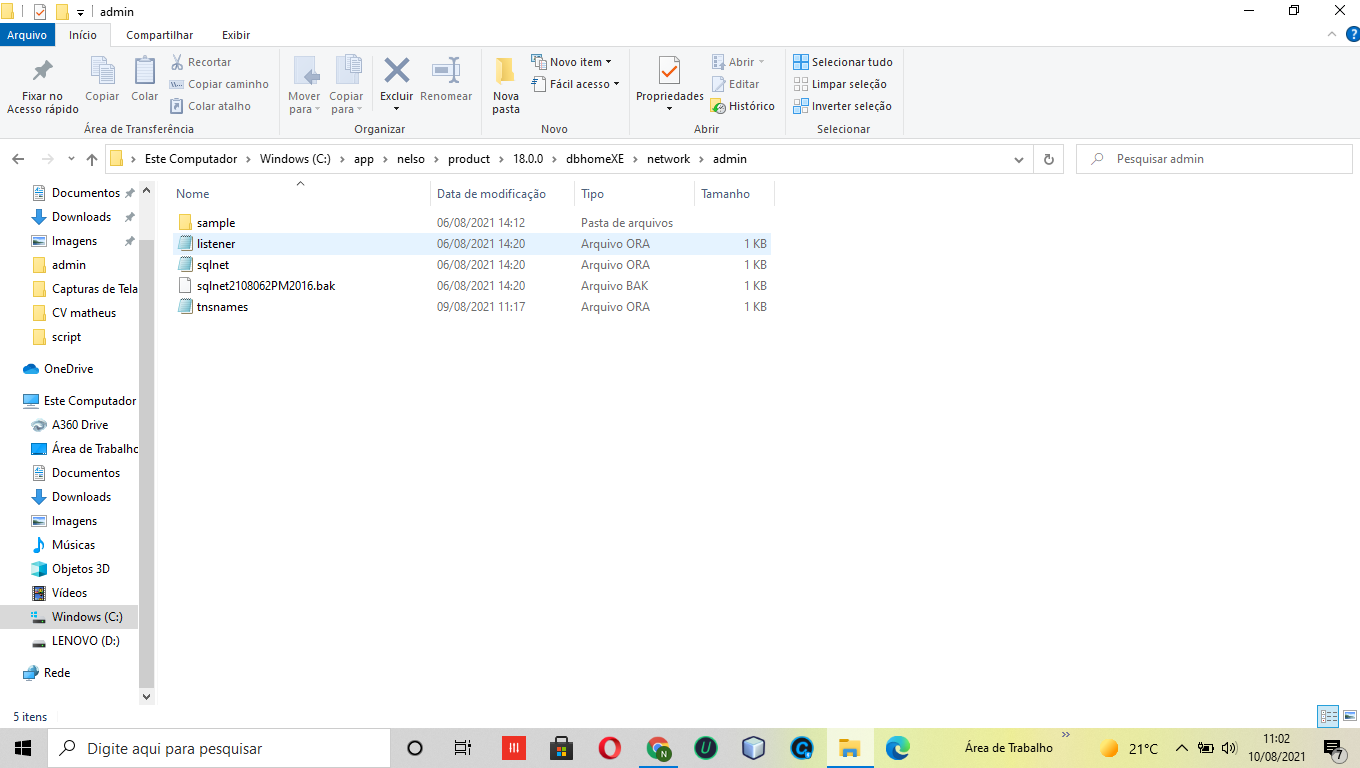Switch to large thumbnails view icon

coord(1349,716)
